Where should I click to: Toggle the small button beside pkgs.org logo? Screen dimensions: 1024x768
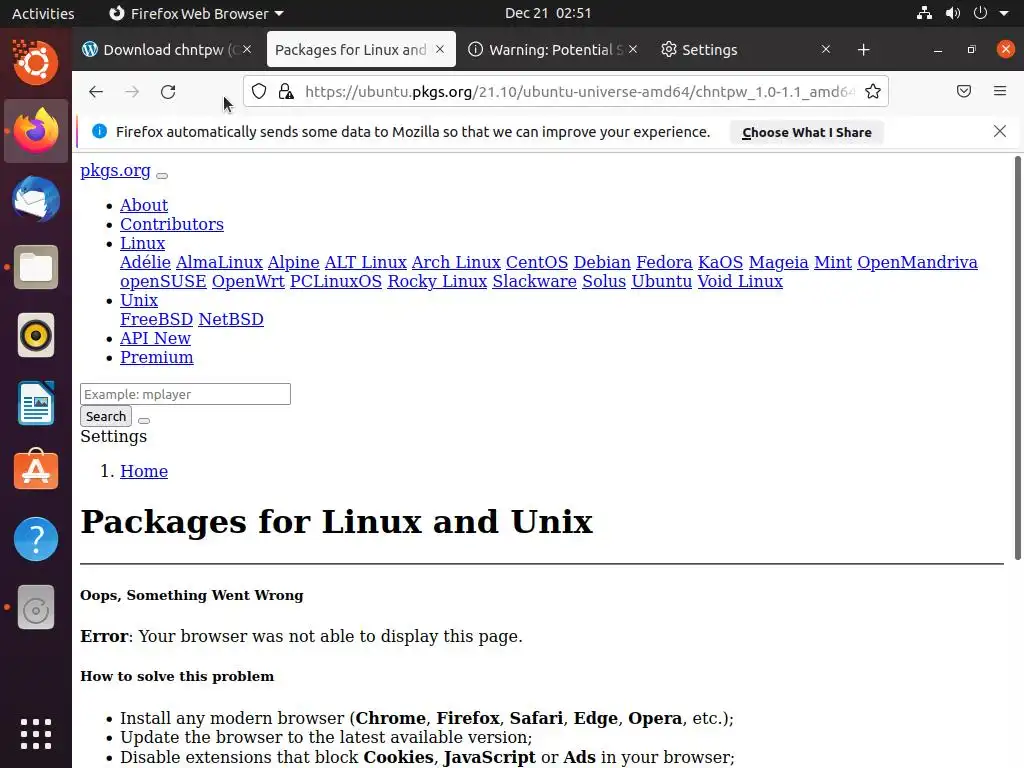tap(162, 176)
